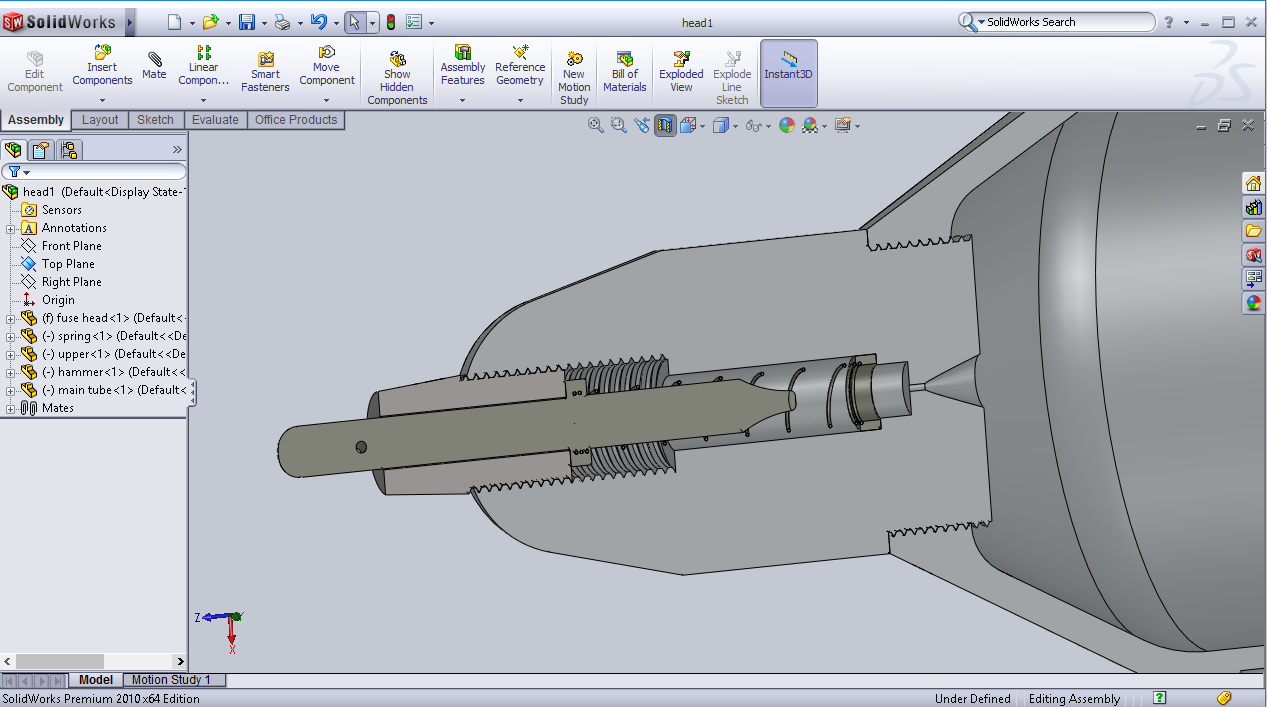Image resolution: width=1267 pixels, height=707 pixels.
Task: Open the Display Style dropdown arrow
Action: click(735, 126)
